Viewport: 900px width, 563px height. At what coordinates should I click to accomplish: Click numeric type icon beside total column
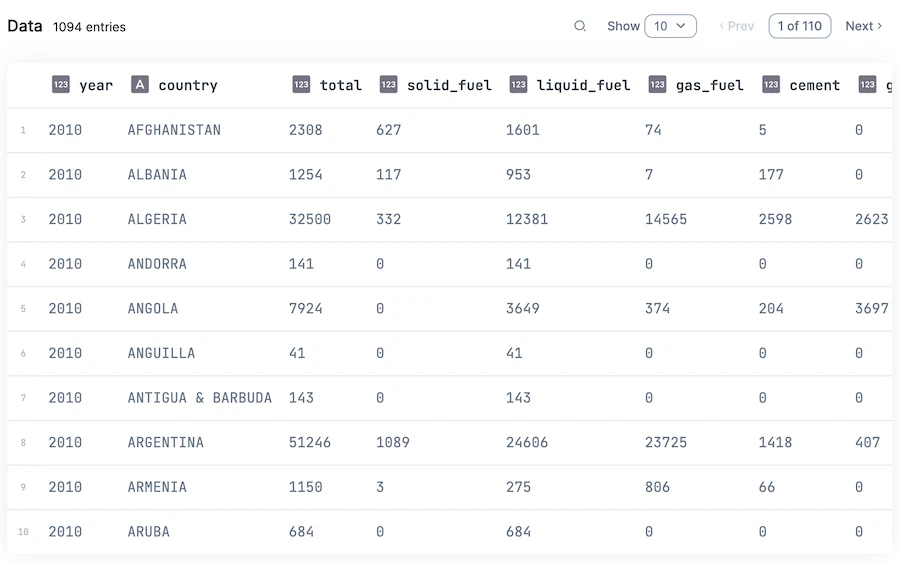[301, 84]
